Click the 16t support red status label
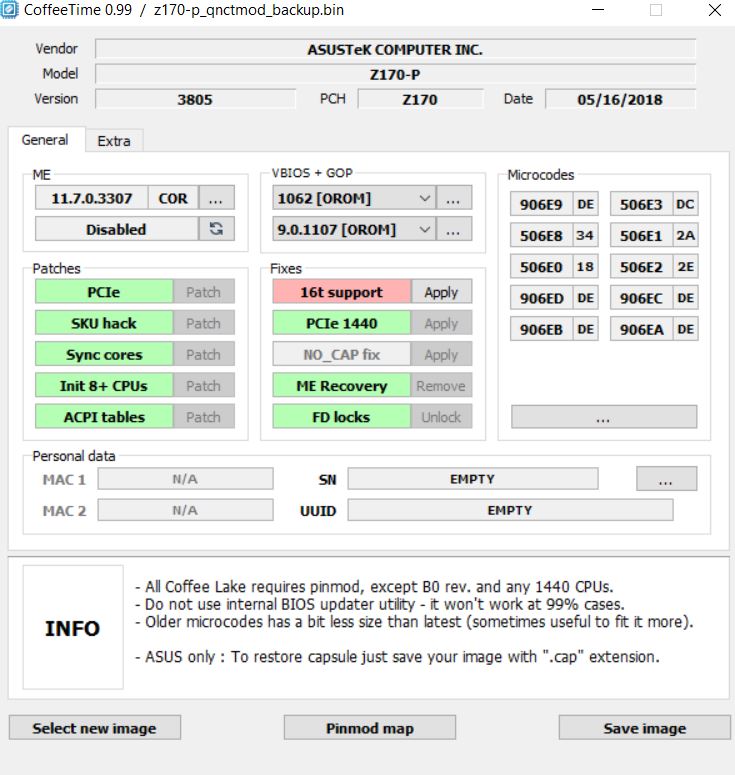Viewport: 735px width, 775px height. click(342, 292)
